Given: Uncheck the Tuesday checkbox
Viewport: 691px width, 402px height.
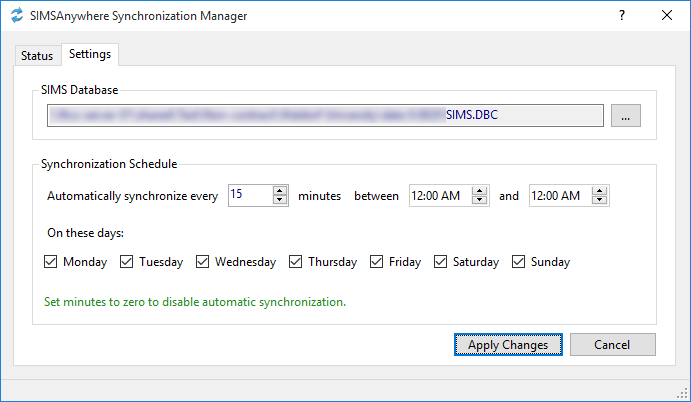Looking at the screenshot, I should tap(126, 262).
